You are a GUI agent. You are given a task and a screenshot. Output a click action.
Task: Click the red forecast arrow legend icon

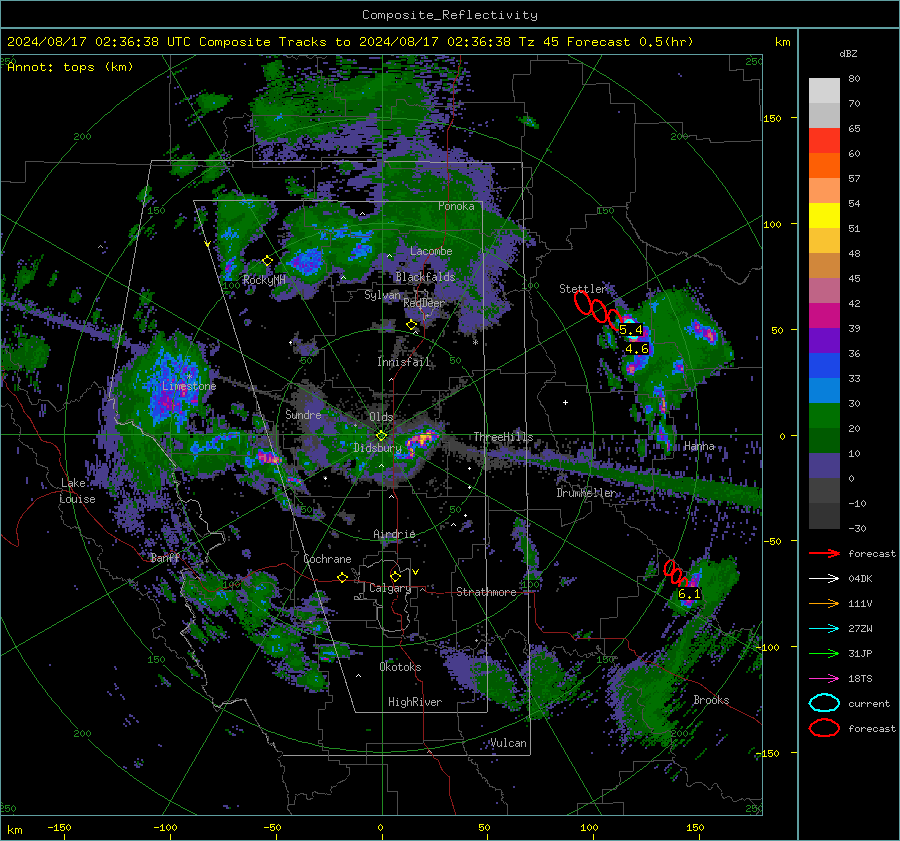pyautogui.click(x=824, y=553)
